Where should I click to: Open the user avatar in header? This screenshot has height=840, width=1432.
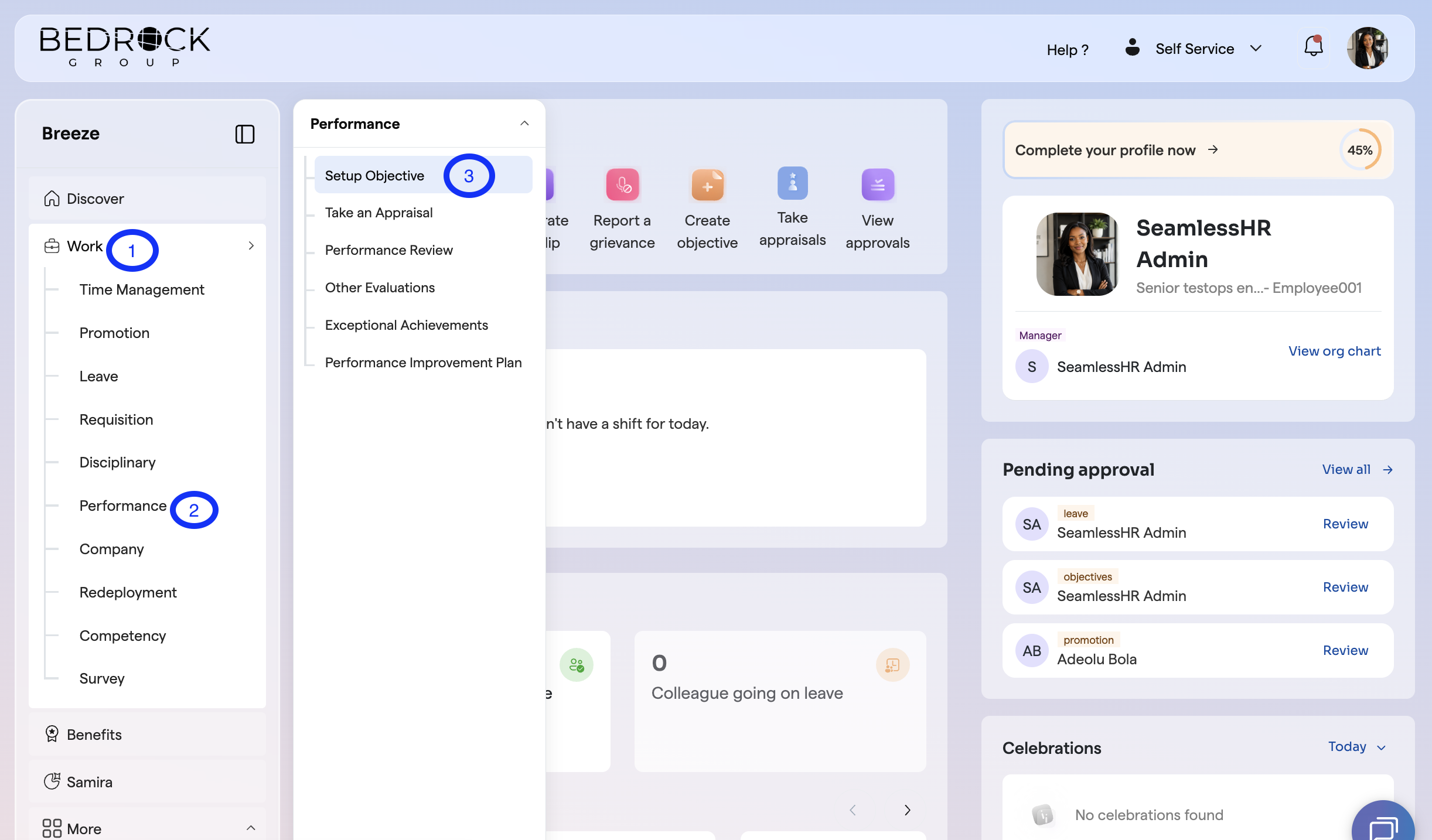[x=1368, y=48]
